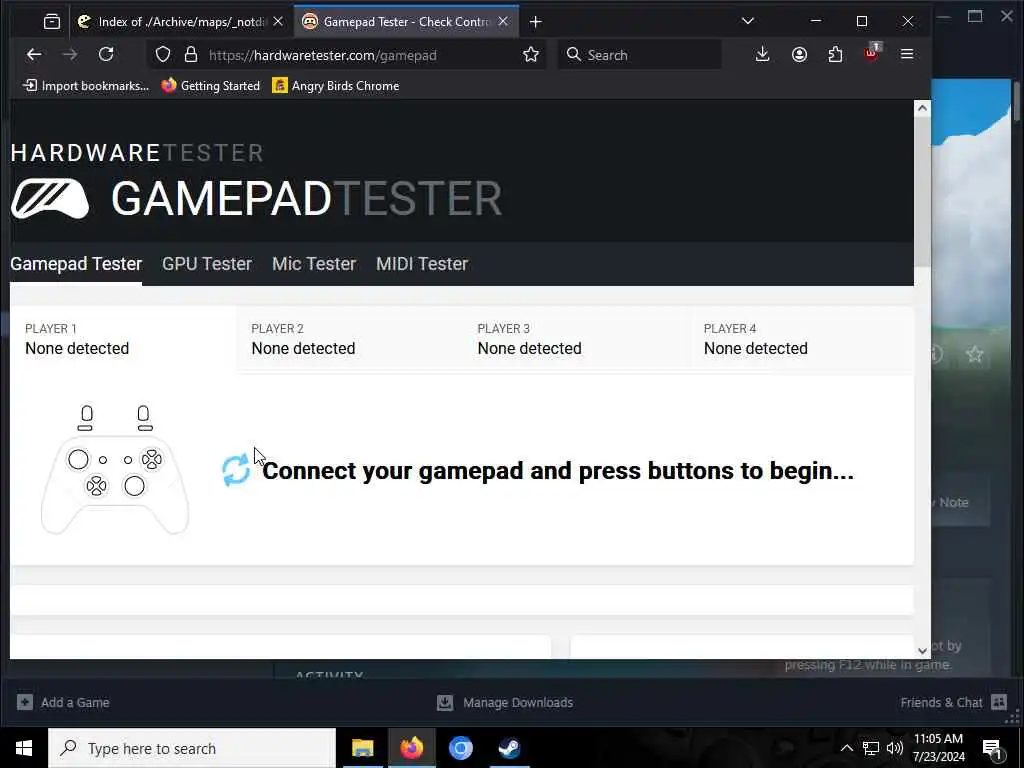Image resolution: width=1024 pixels, height=768 pixels.
Task: Open Friends & Chat in Steam
Action: 953,702
